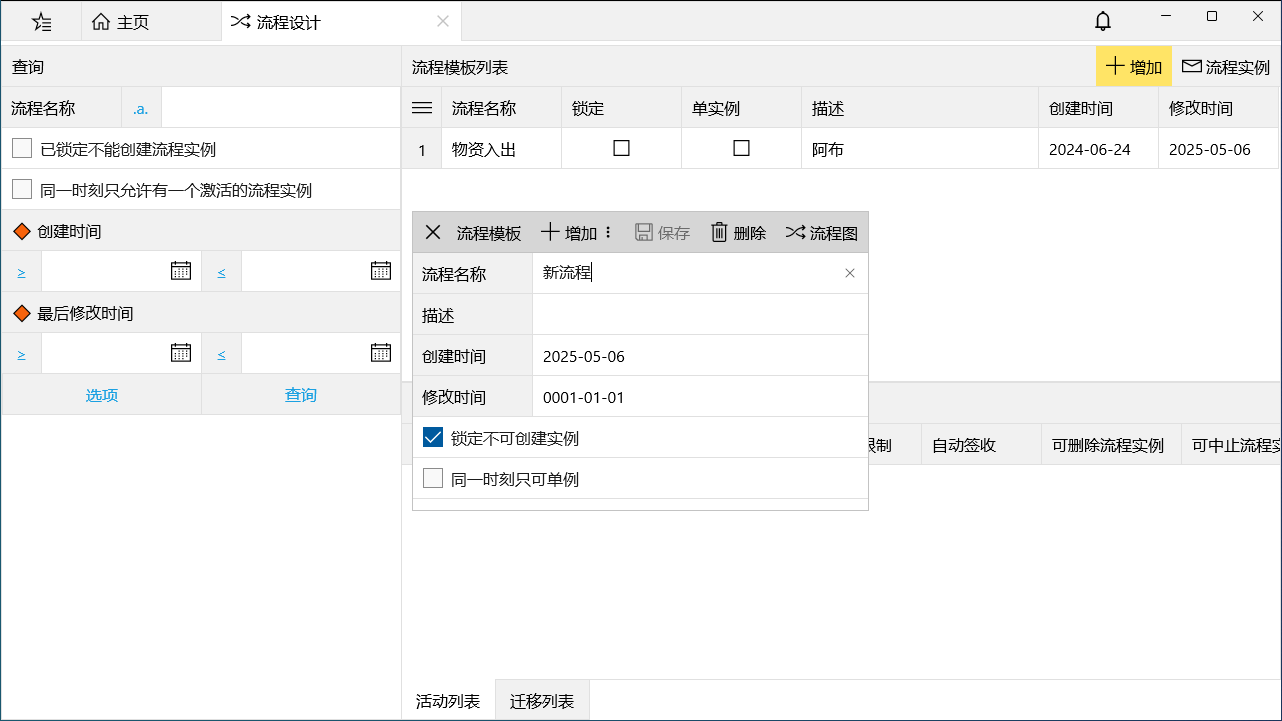Click the hamburger menu icon in table header
Image resolution: width=1282 pixels, height=721 pixels.
(422, 108)
